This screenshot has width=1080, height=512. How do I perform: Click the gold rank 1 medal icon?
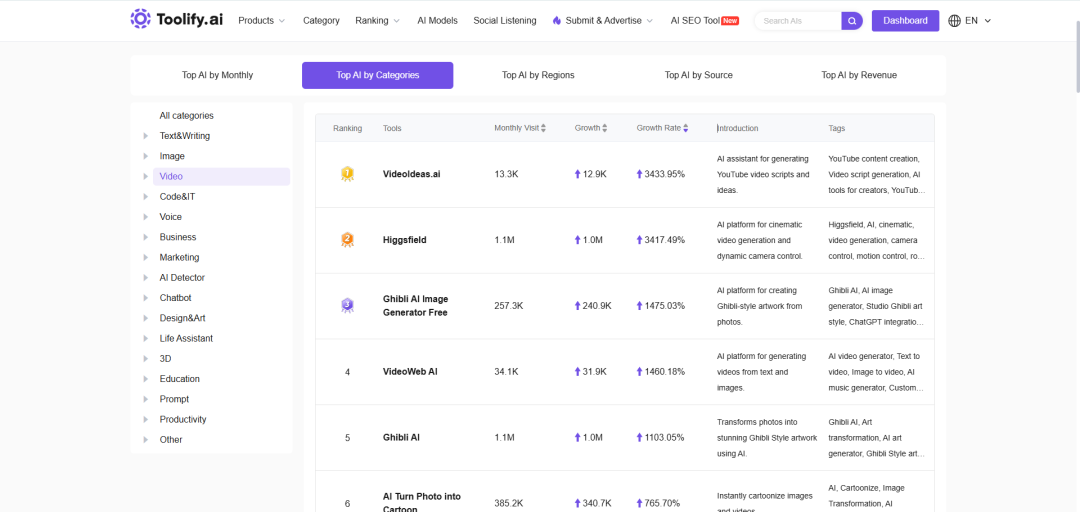tap(347, 174)
